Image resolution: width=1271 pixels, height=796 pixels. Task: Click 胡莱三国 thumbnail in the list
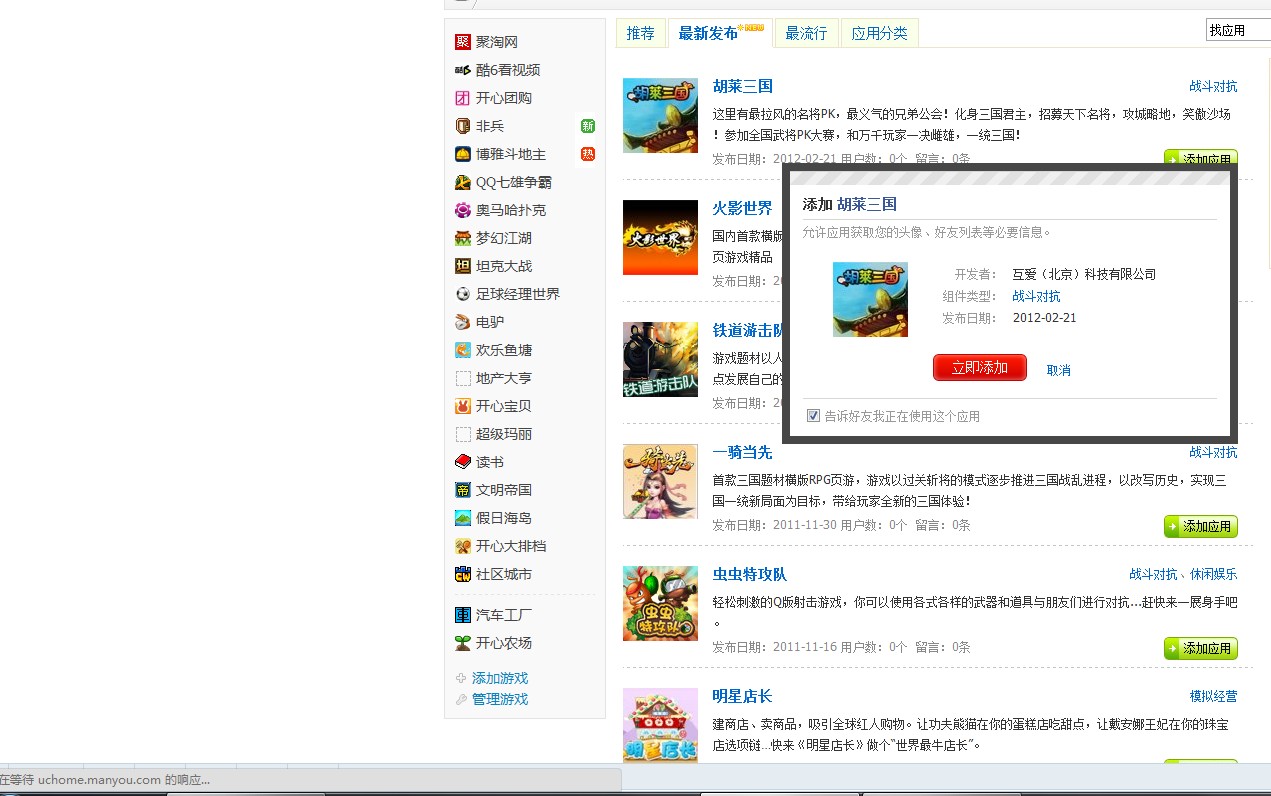coord(660,115)
